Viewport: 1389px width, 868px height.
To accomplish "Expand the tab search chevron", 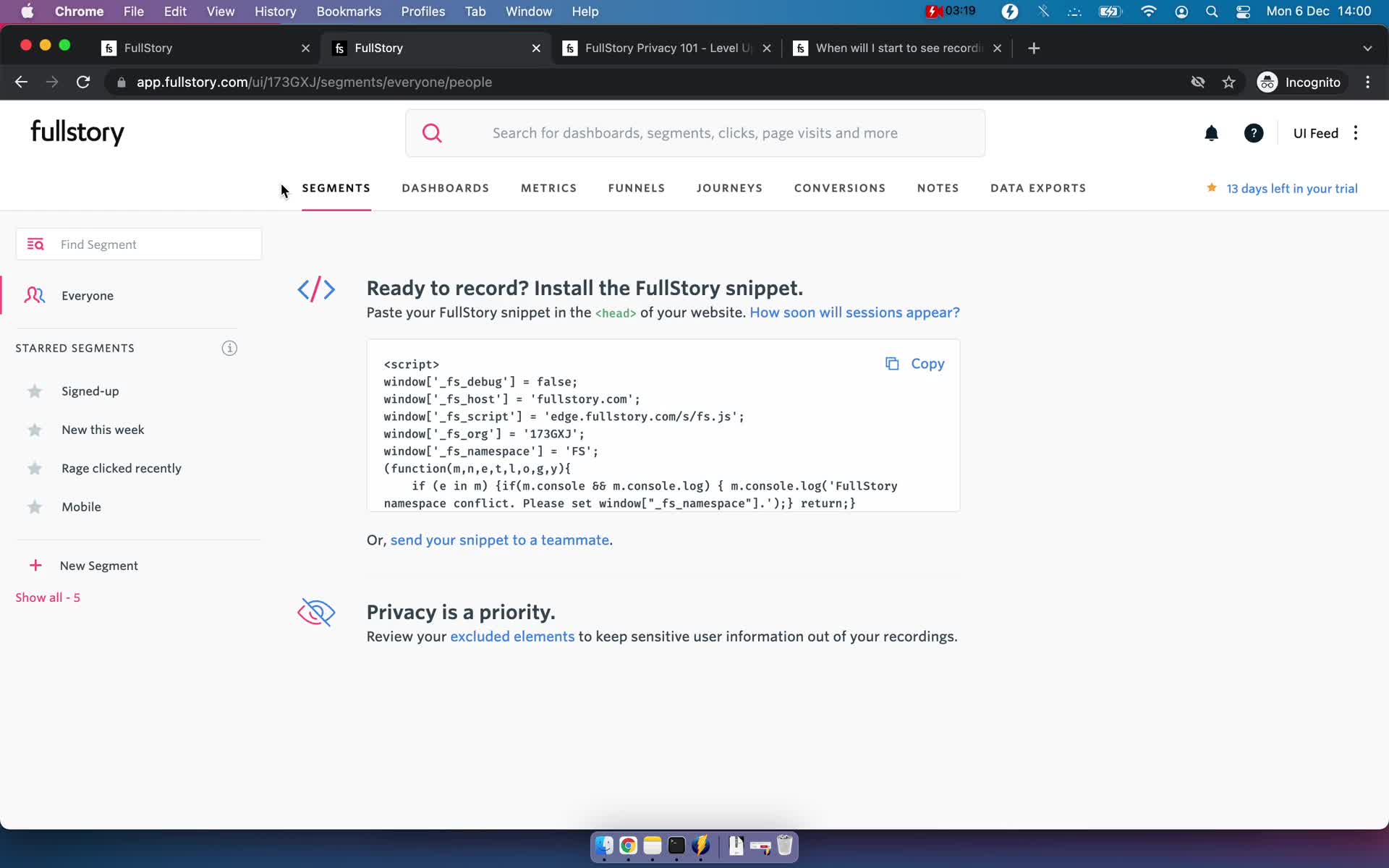I will [x=1367, y=48].
